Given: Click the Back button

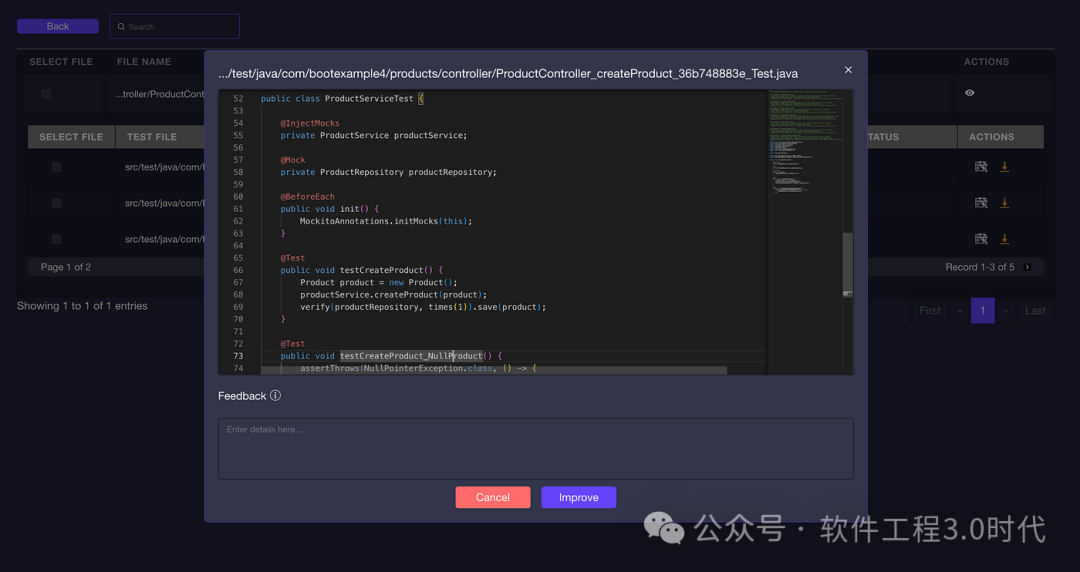Looking at the screenshot, I should point(58,26).
